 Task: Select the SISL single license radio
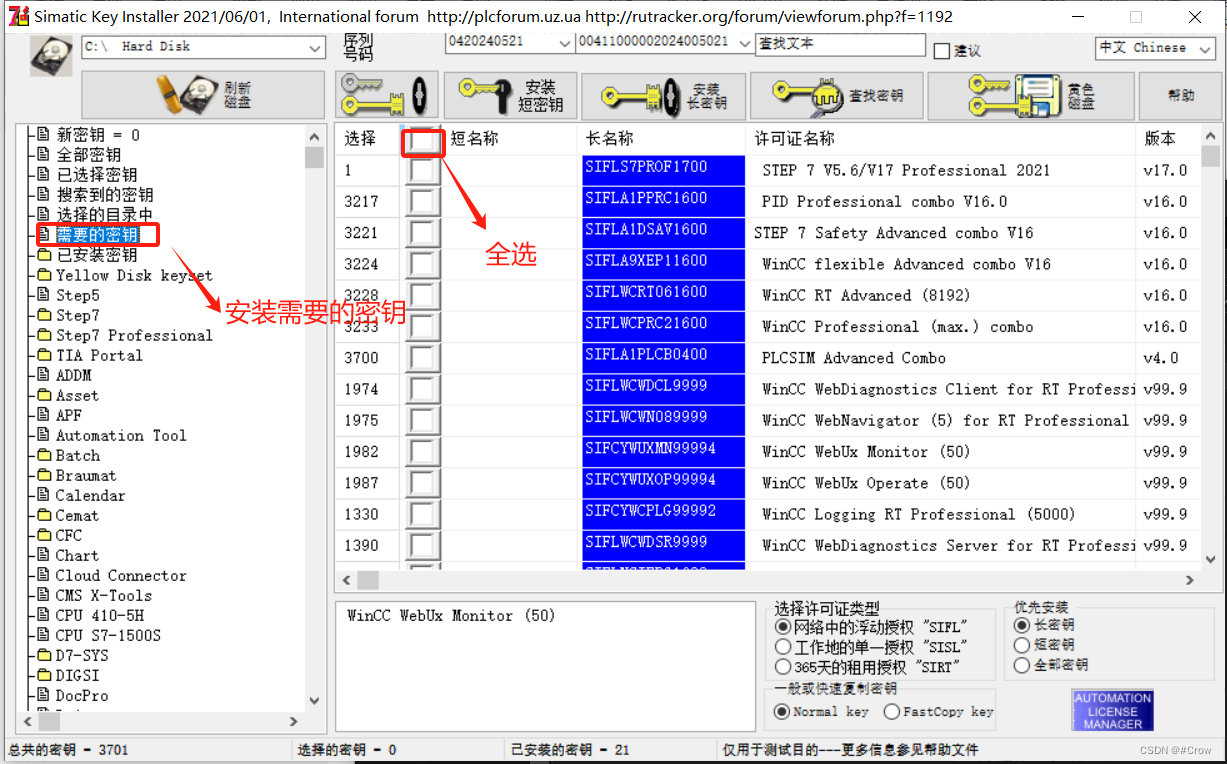click(783, 647)
